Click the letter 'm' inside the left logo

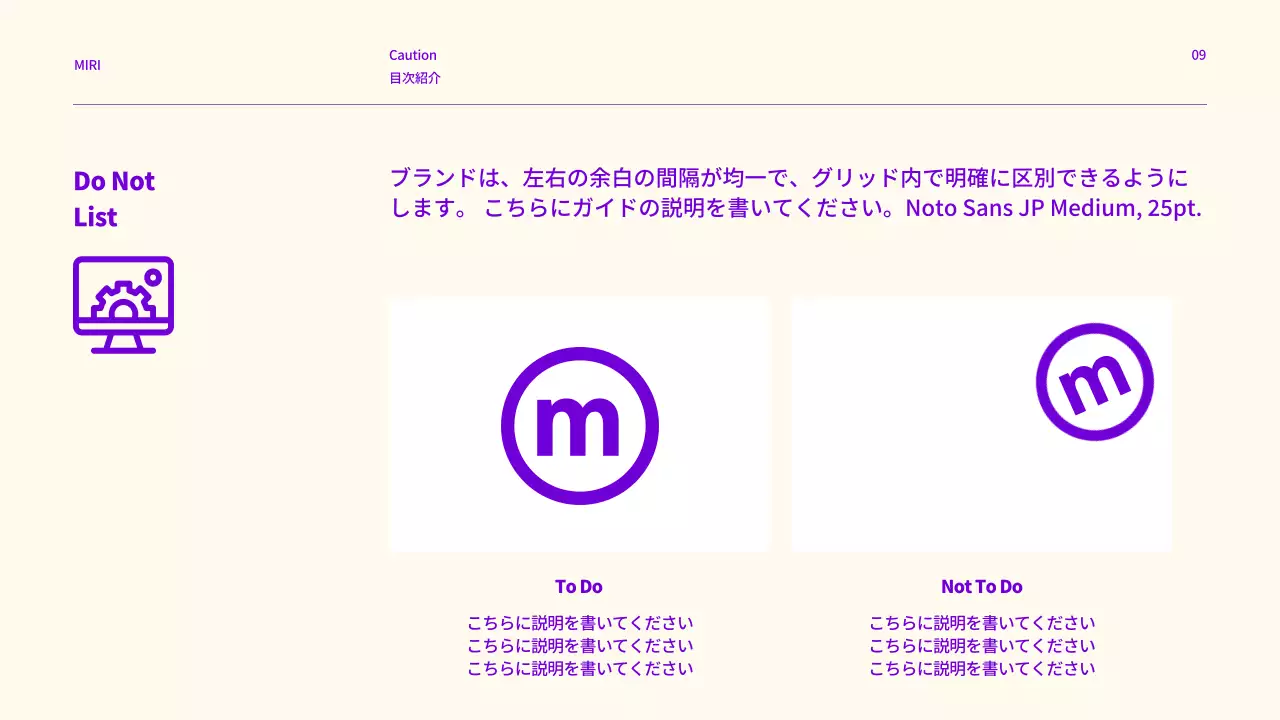click(x=580, y=428)
